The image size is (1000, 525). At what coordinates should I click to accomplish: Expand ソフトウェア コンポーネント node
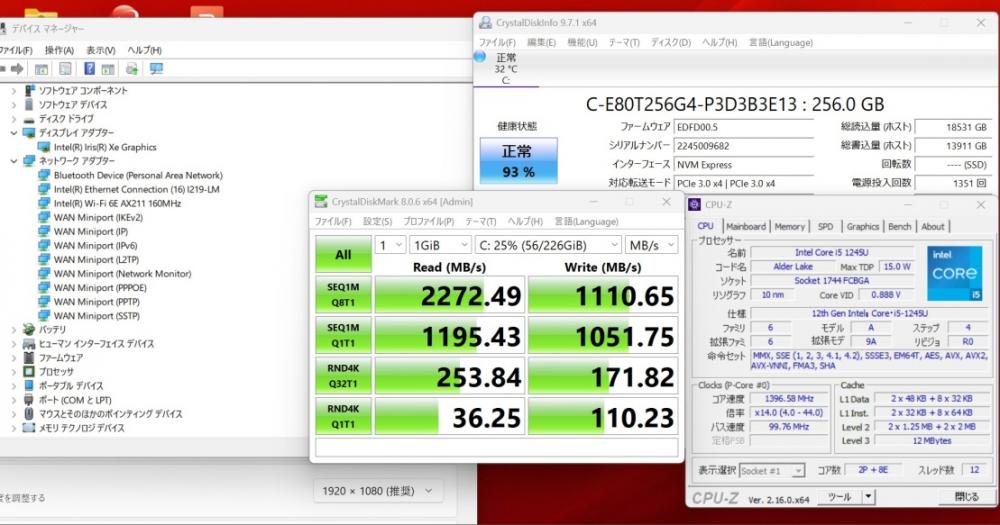[14, 91]
